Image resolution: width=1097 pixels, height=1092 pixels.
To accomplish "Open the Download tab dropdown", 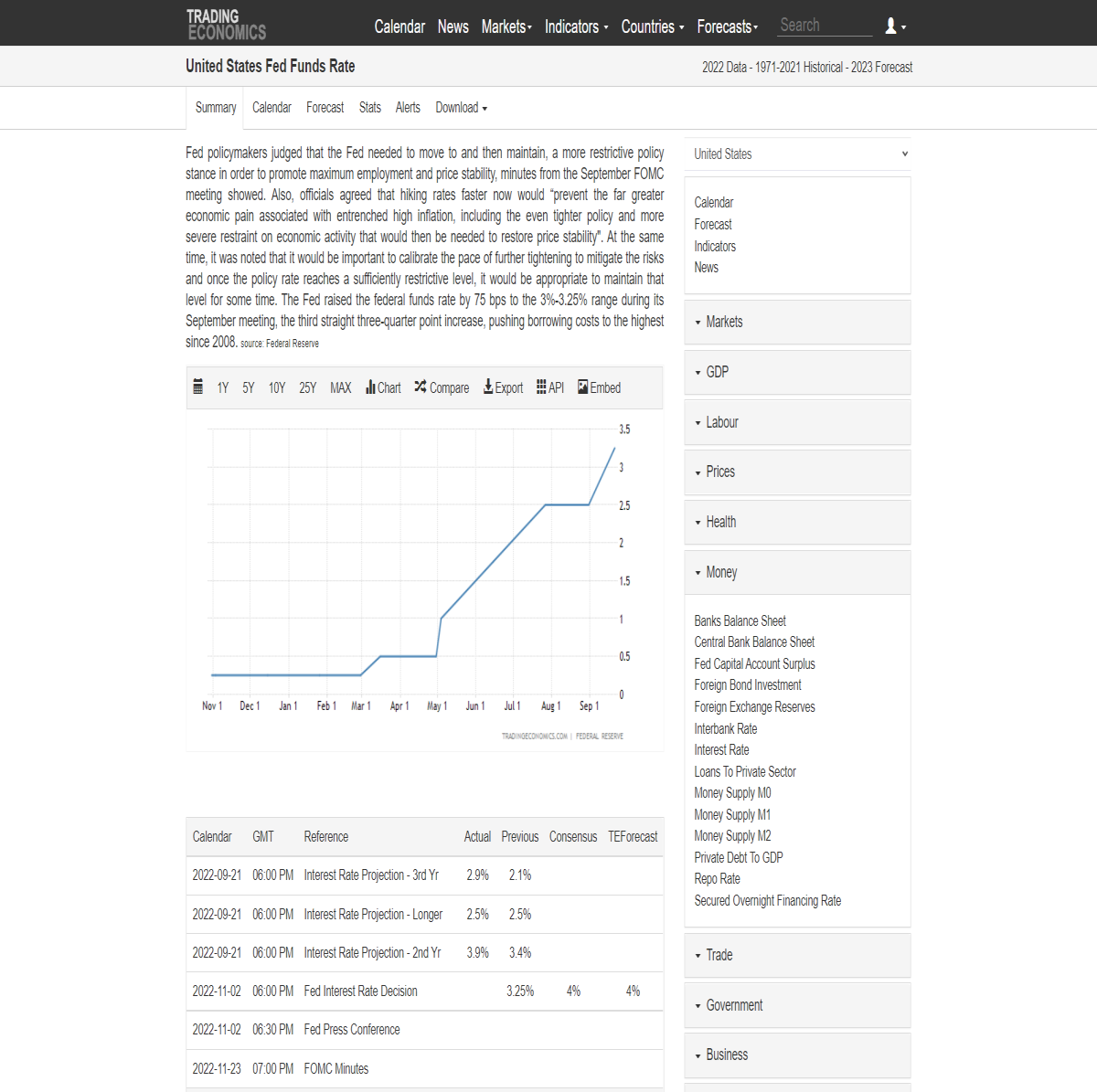I will 462,108.
